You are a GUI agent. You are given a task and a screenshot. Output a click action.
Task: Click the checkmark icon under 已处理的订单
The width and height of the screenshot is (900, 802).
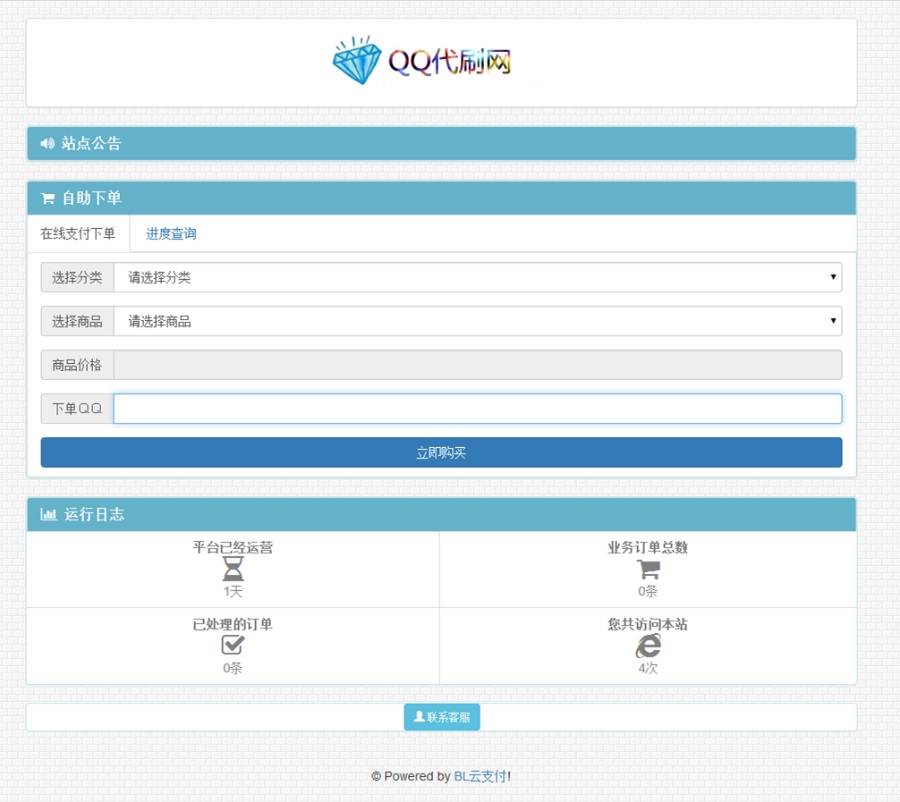[233, 646]
